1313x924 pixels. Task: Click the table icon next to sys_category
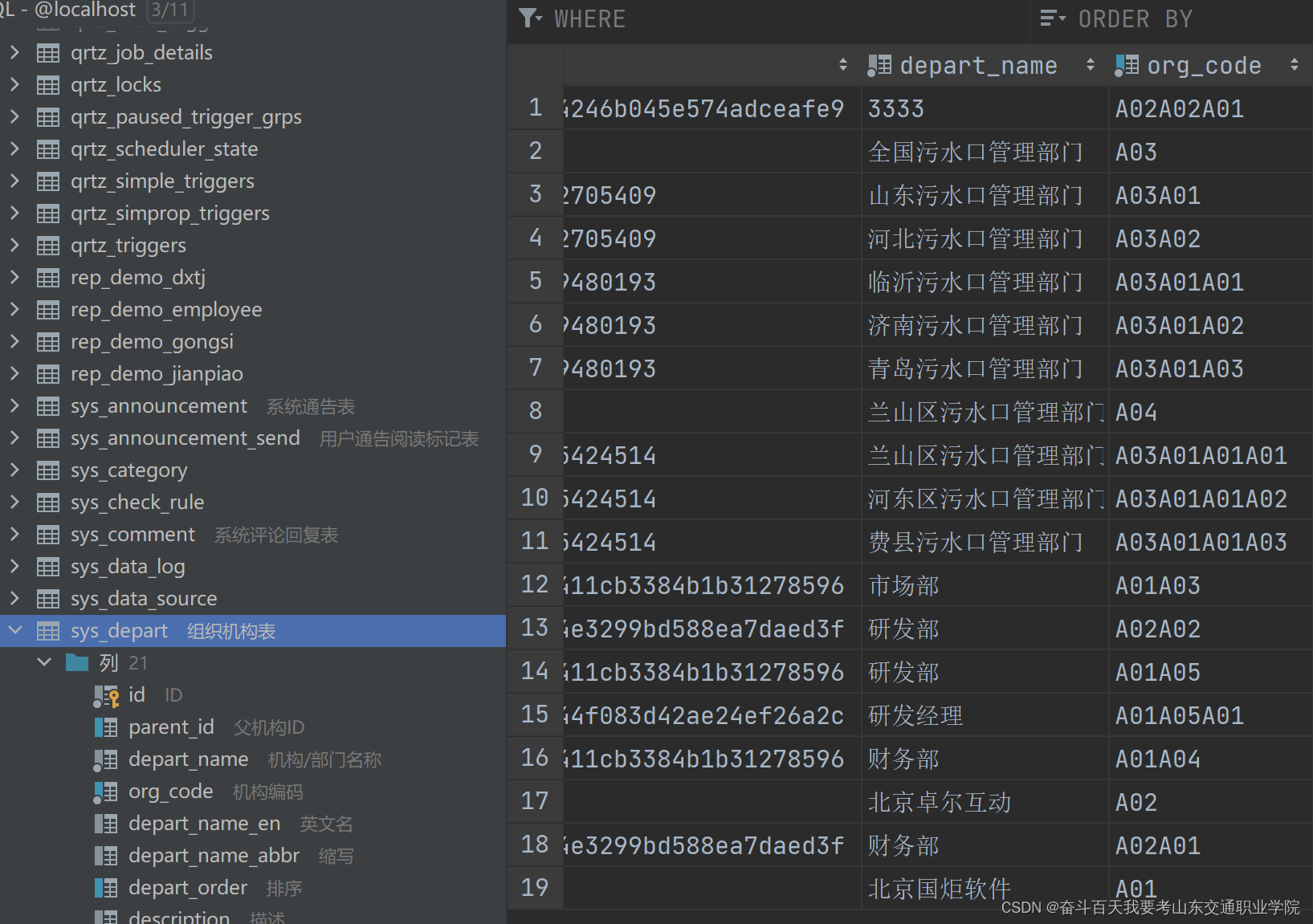coord(48,470)
